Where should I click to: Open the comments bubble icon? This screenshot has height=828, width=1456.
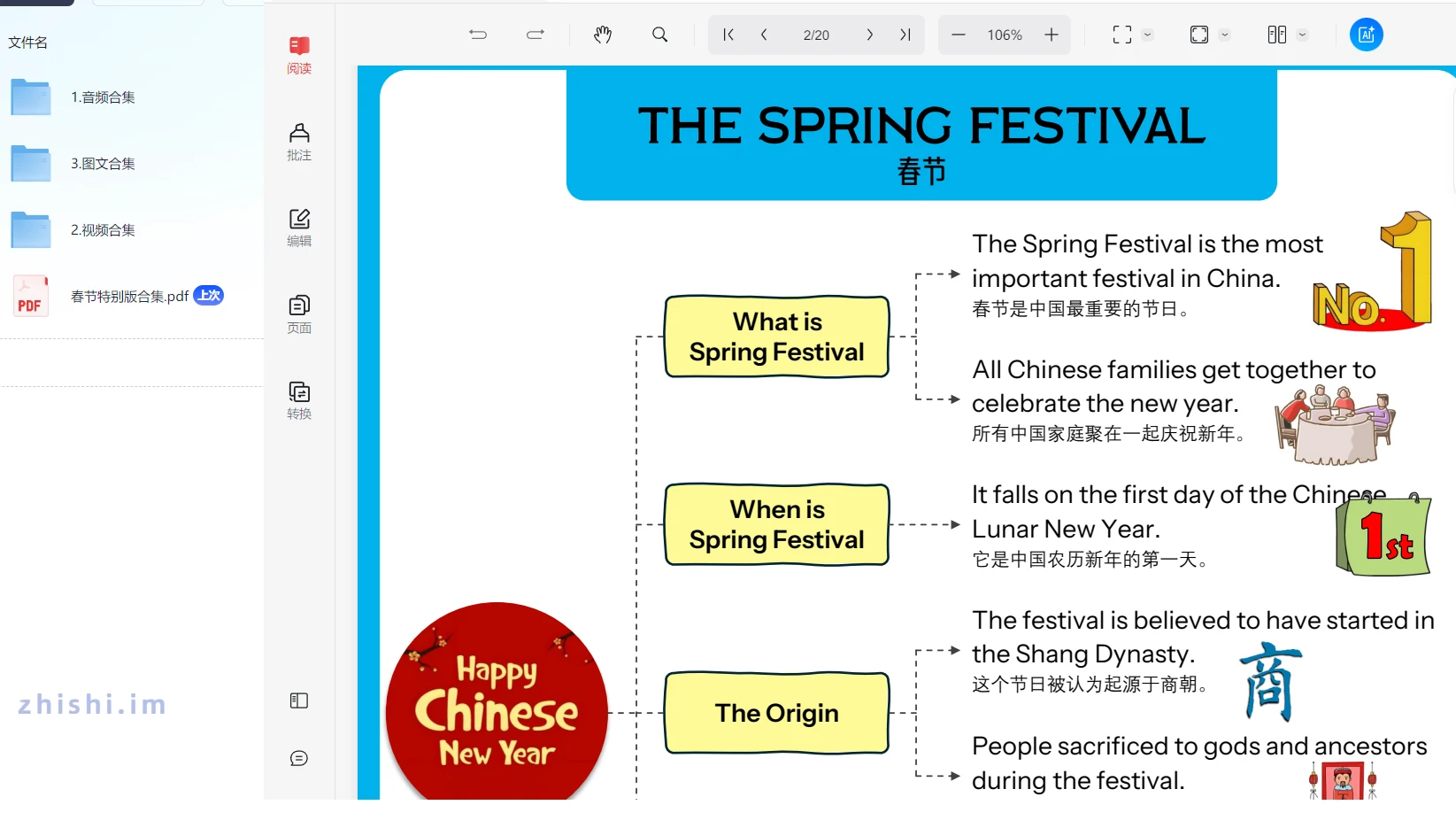coord(299,758)
